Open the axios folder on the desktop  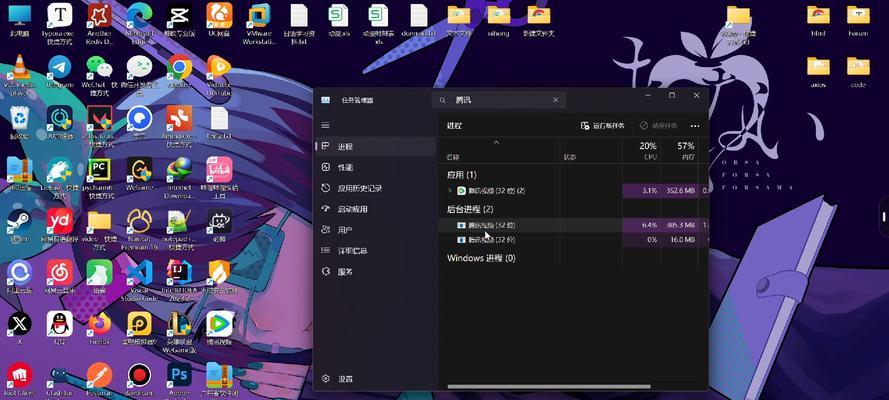818,66
